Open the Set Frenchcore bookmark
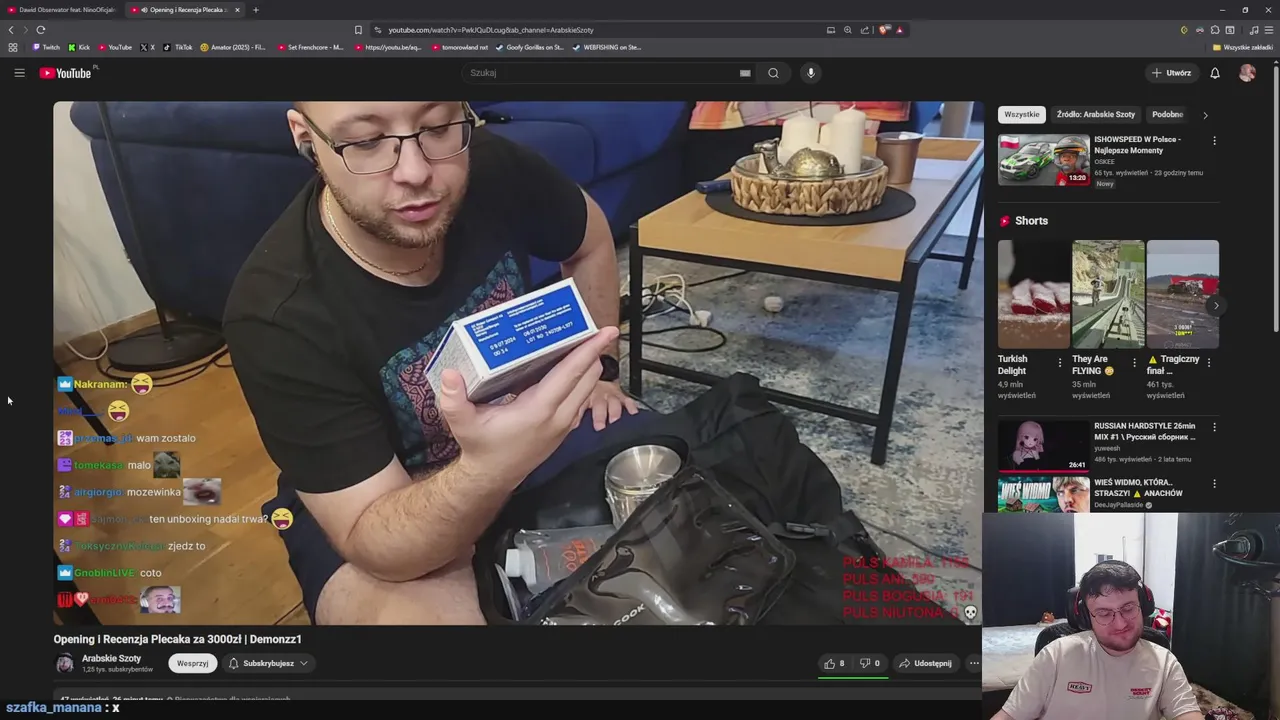The image size is (1280, 720). [311, 47]
